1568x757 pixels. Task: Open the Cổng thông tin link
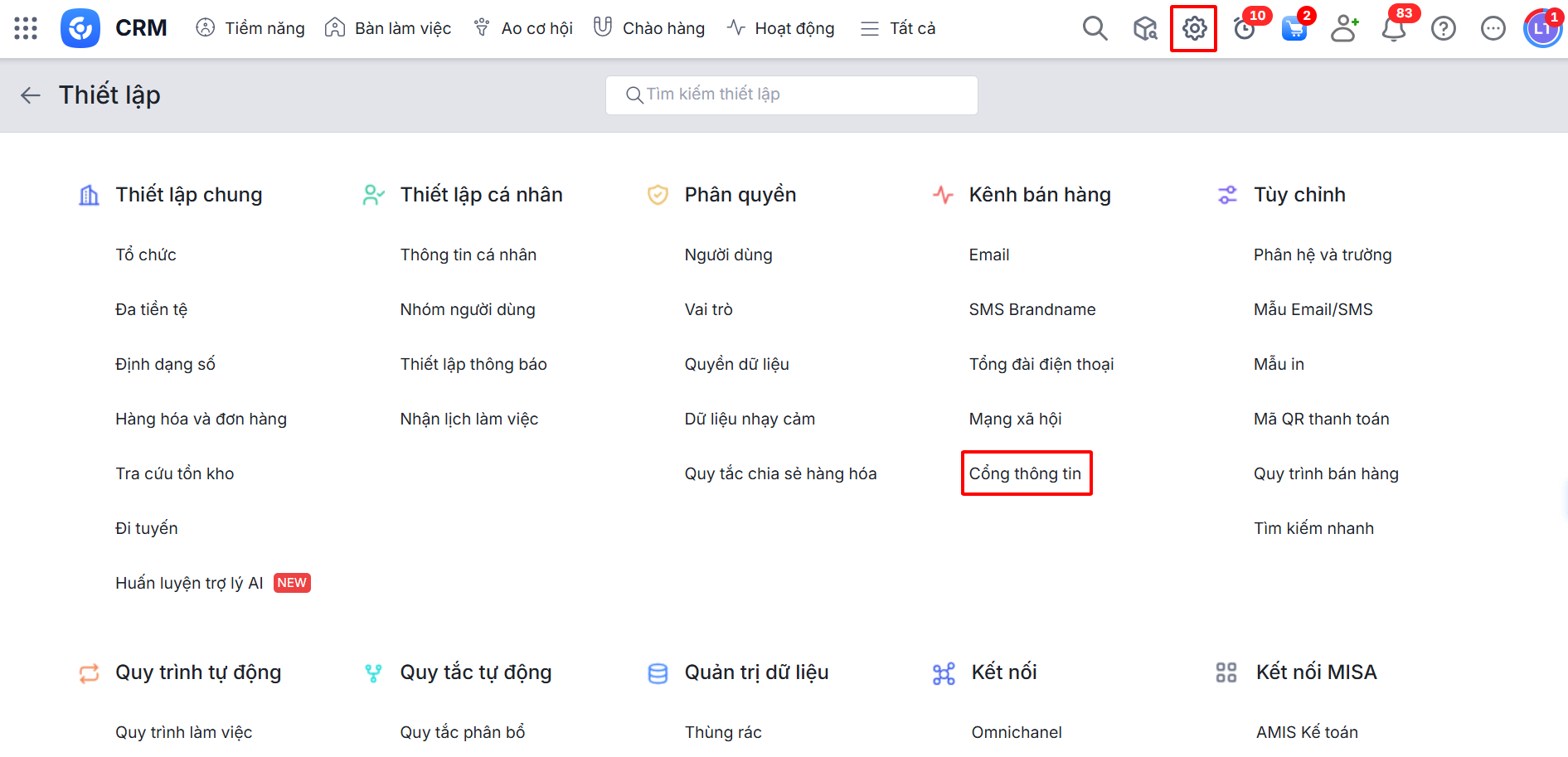[1025, 473]
